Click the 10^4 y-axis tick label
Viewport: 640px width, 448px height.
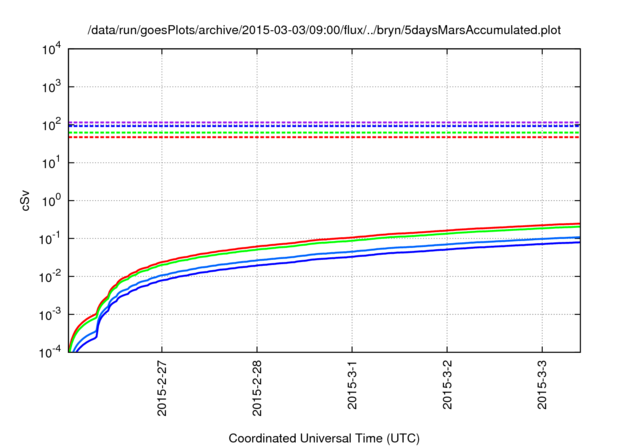click(51, 49)
